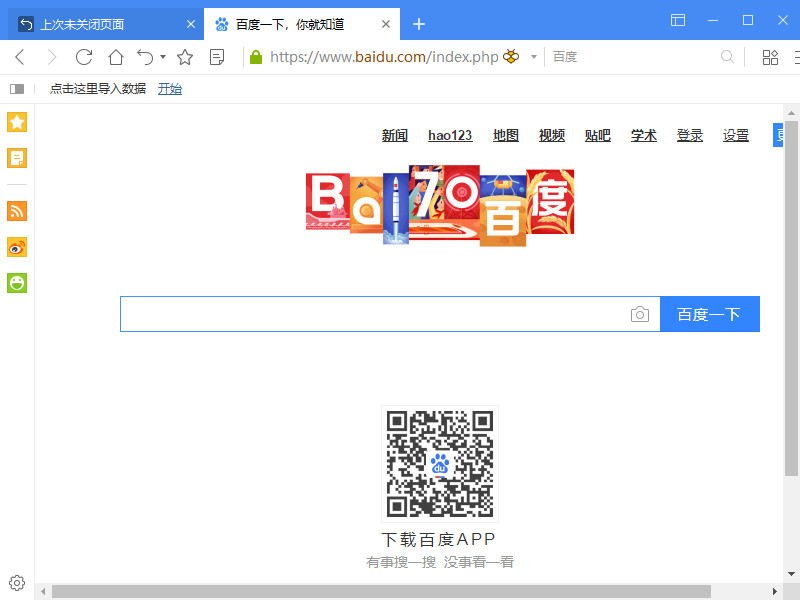Click the Baidu URL in address bar
The image size is (800, 600).
[384, 57]
